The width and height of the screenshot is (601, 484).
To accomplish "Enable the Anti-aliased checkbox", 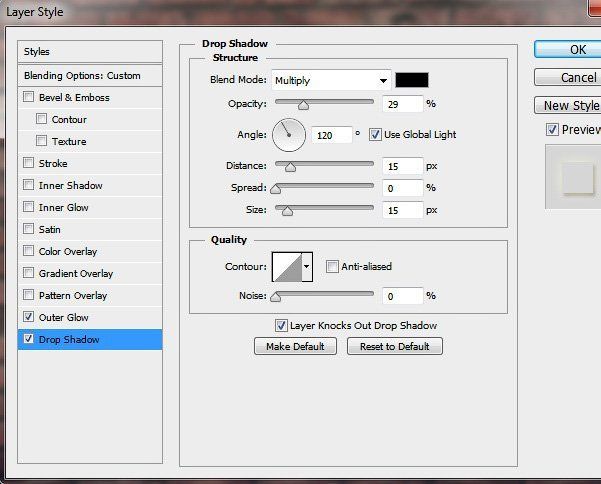I will point(332,266).
